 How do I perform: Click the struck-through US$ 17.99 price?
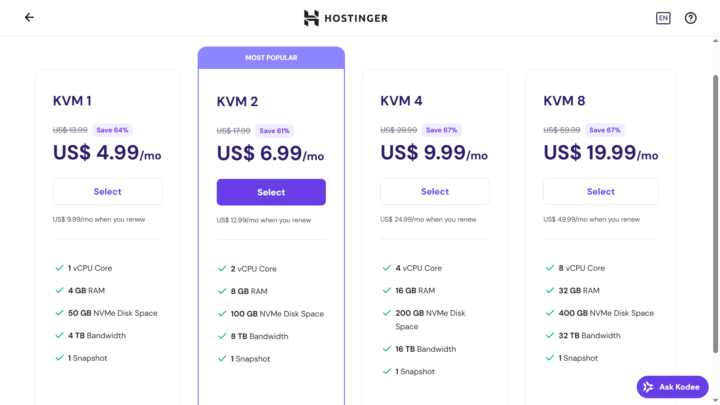233,131
